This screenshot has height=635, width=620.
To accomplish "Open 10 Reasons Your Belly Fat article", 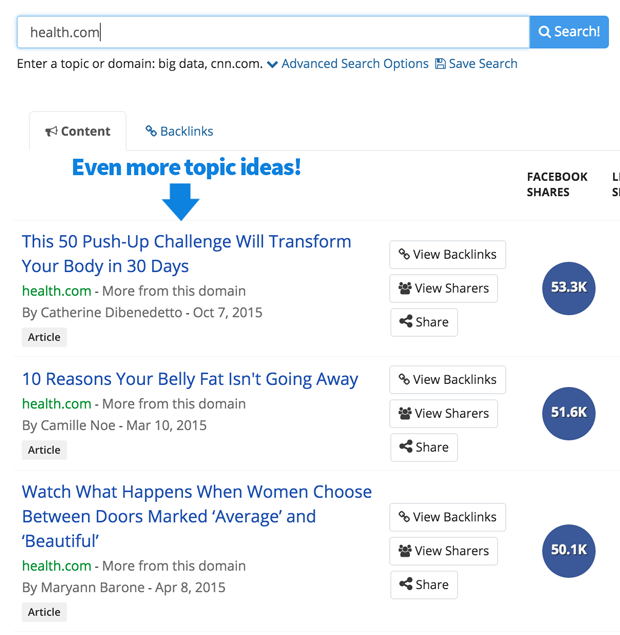I will point(190,379).
